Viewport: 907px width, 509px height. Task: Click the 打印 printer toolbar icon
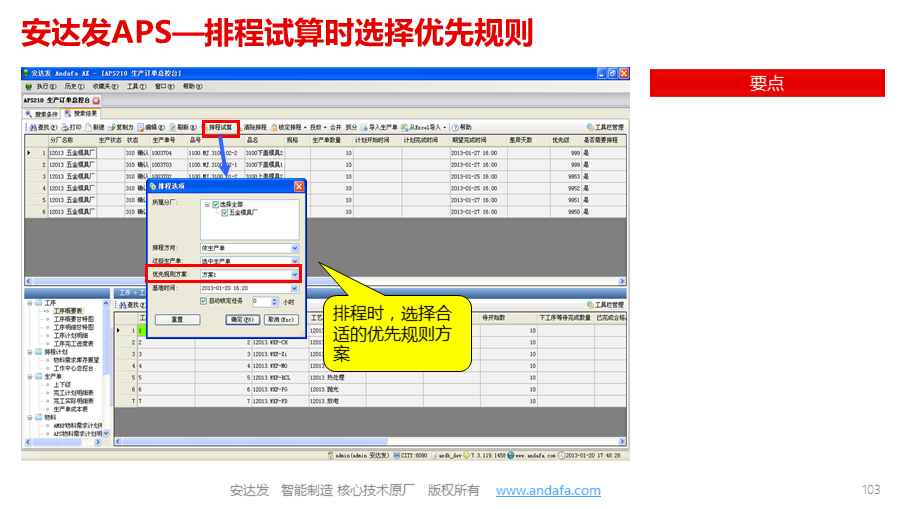[x=65, y=128]
